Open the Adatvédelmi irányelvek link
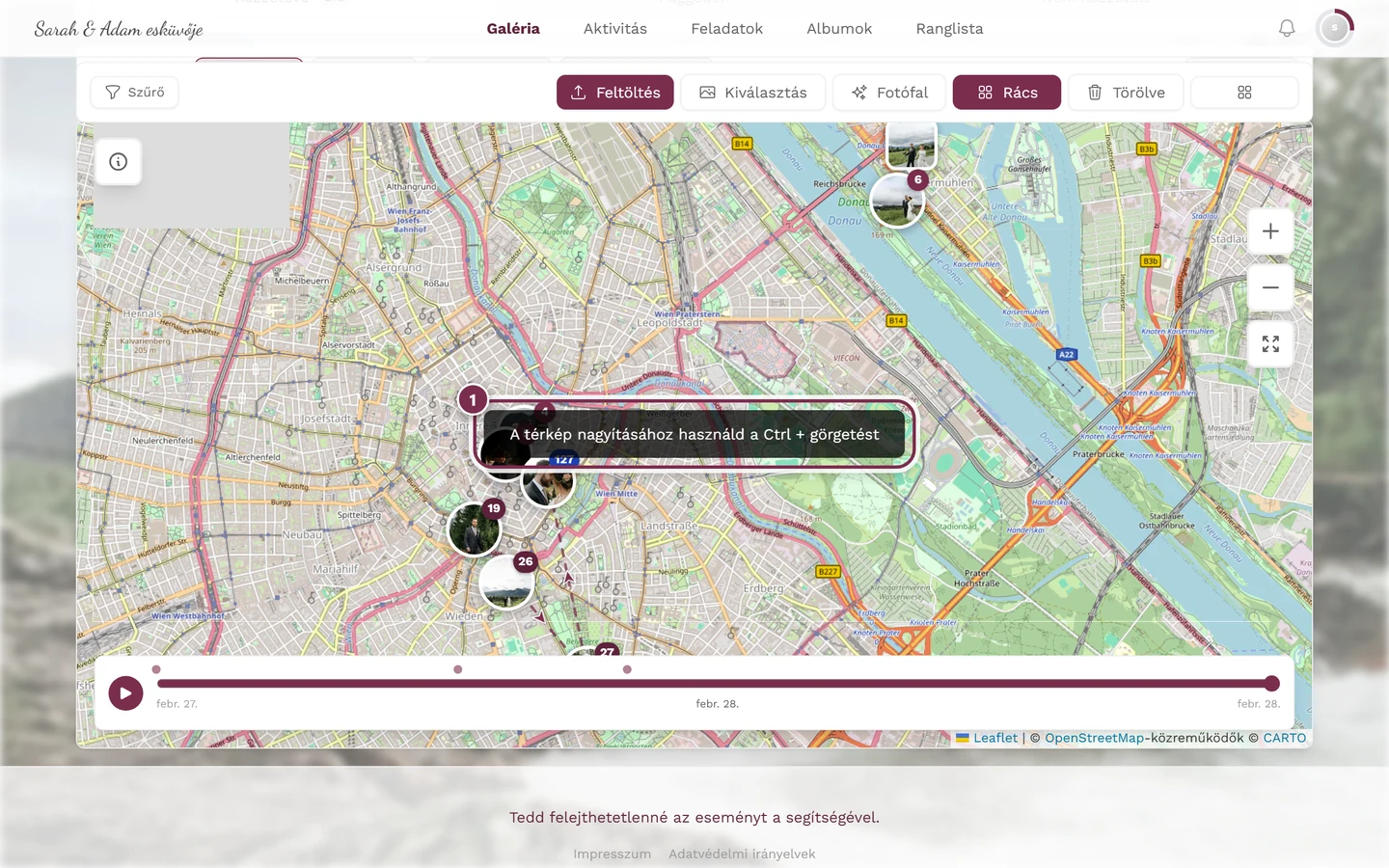Viewport: 1389px width, 868px height. pos(742,854)
